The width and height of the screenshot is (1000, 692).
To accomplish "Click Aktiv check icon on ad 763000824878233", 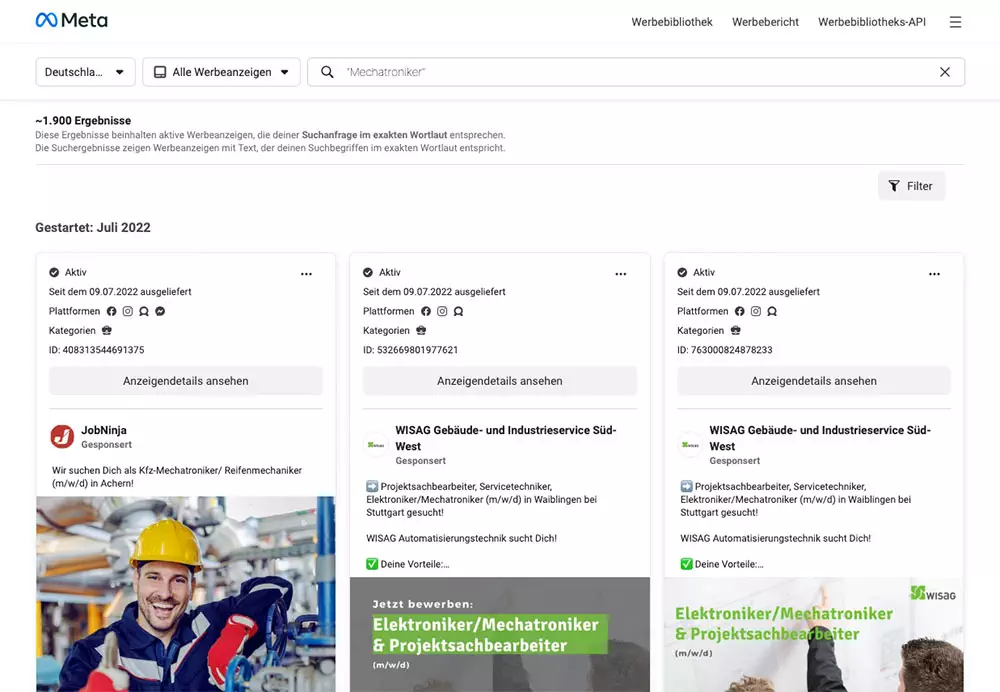I will 682,272.
